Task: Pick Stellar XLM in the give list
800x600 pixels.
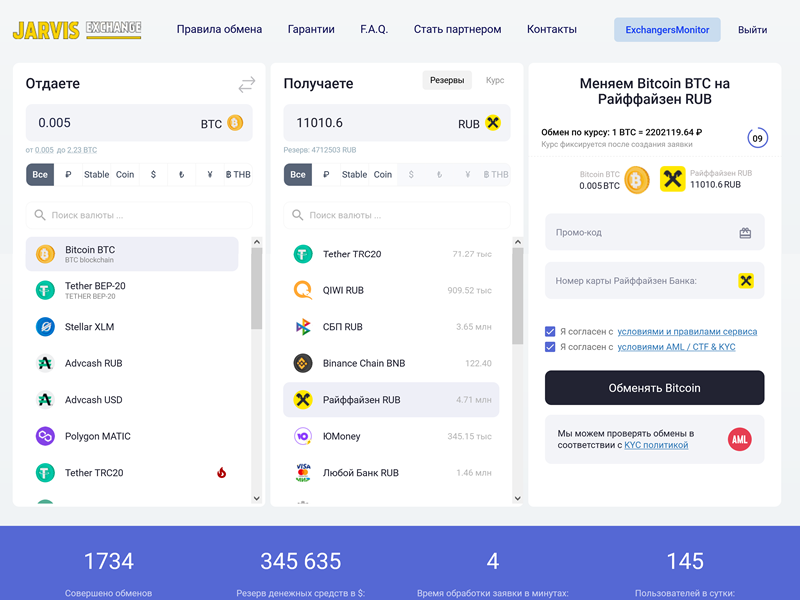Action: click(132, 327)
